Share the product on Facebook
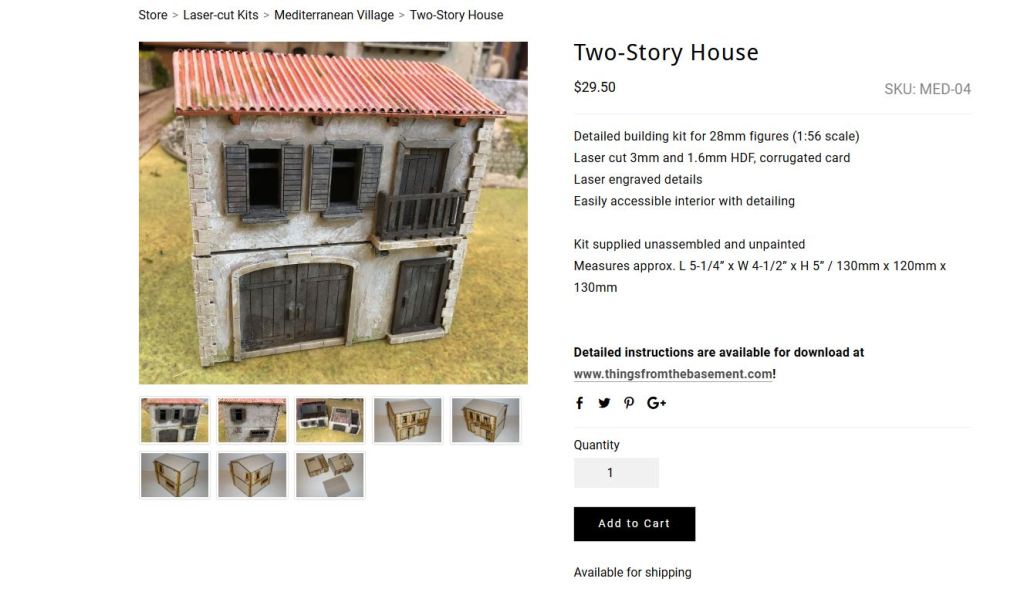The width and height of the screenshot is (1024, 599). click(x=579, y=403)
